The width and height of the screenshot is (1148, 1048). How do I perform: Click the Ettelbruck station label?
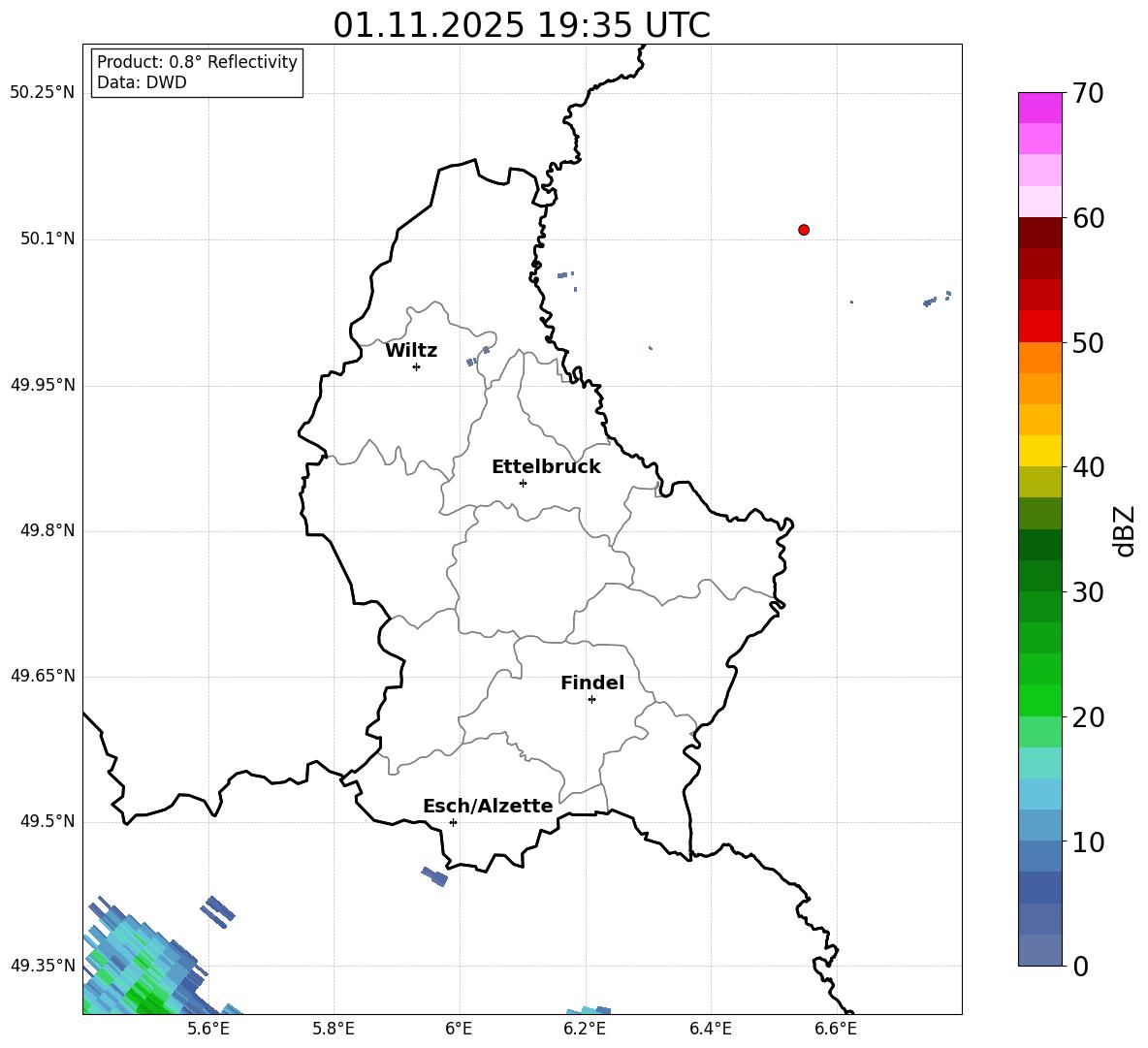point(546,467)
